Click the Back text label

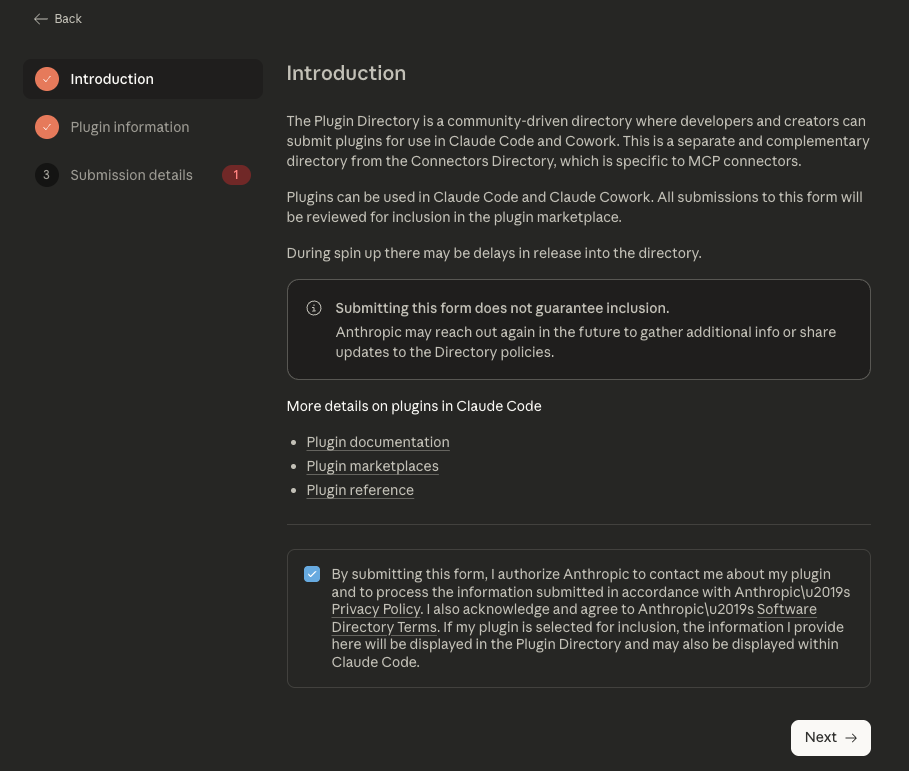tap(68, 19)
